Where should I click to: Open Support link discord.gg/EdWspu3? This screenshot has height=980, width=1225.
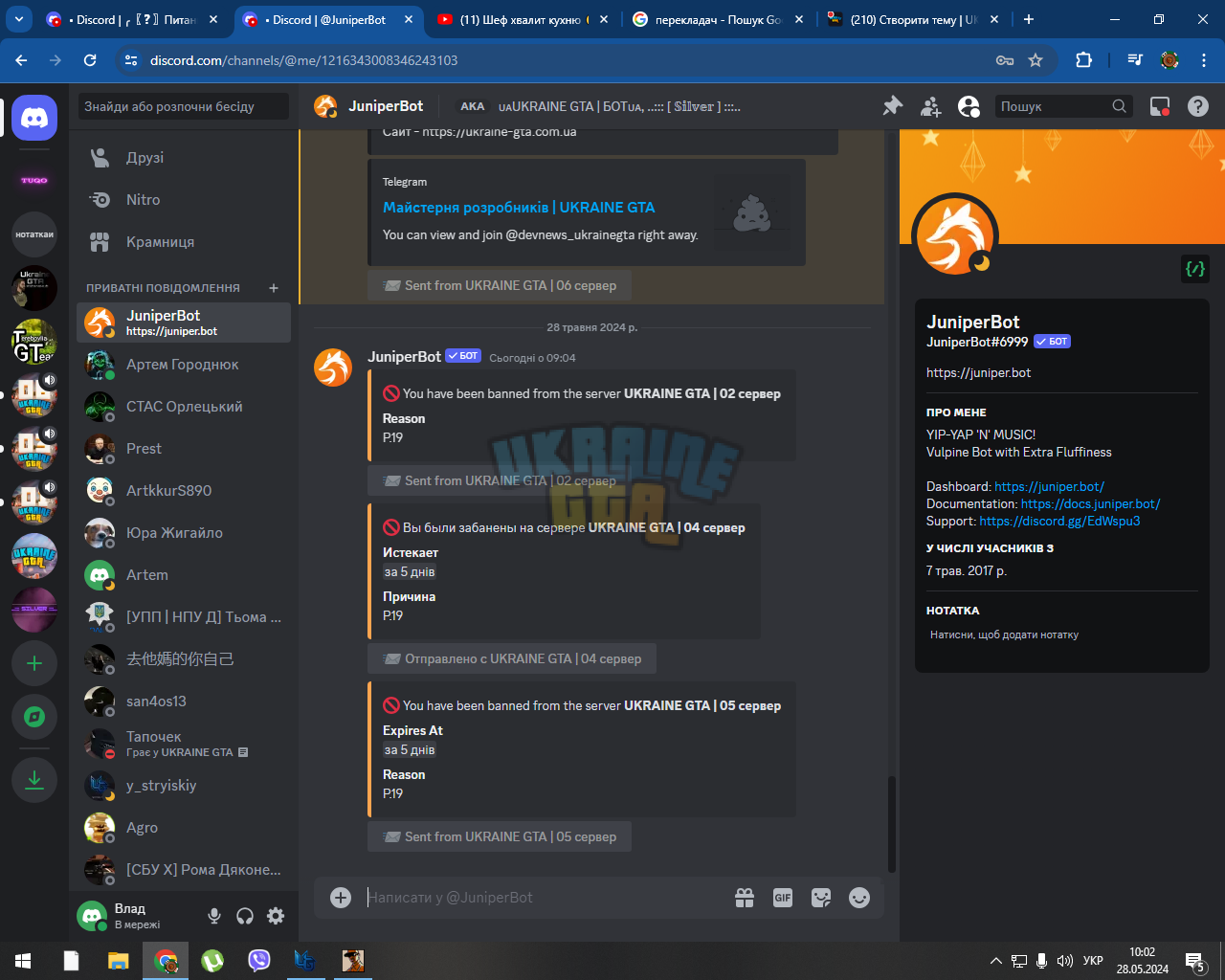(x=1059, y=521)
